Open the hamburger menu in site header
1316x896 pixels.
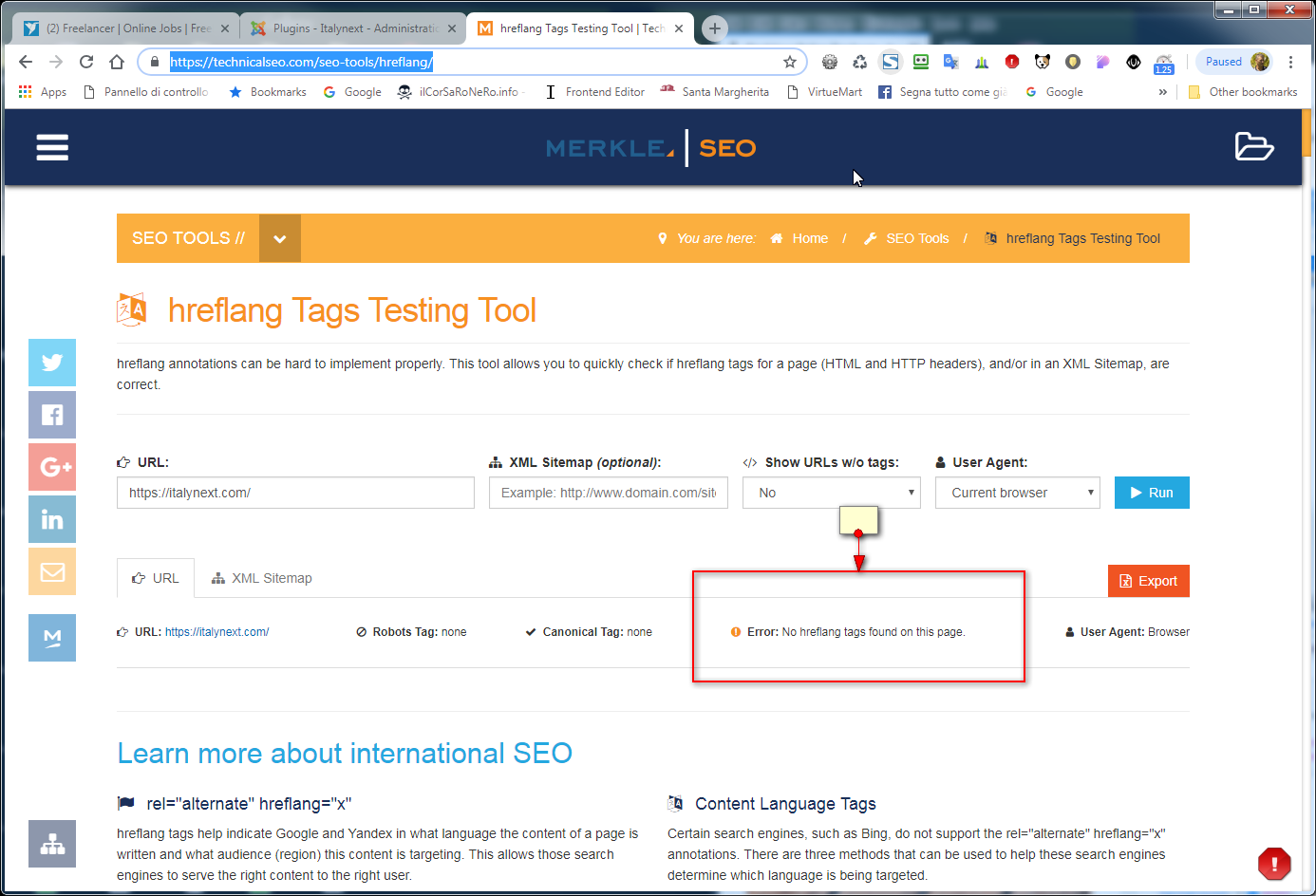point(52,147)
